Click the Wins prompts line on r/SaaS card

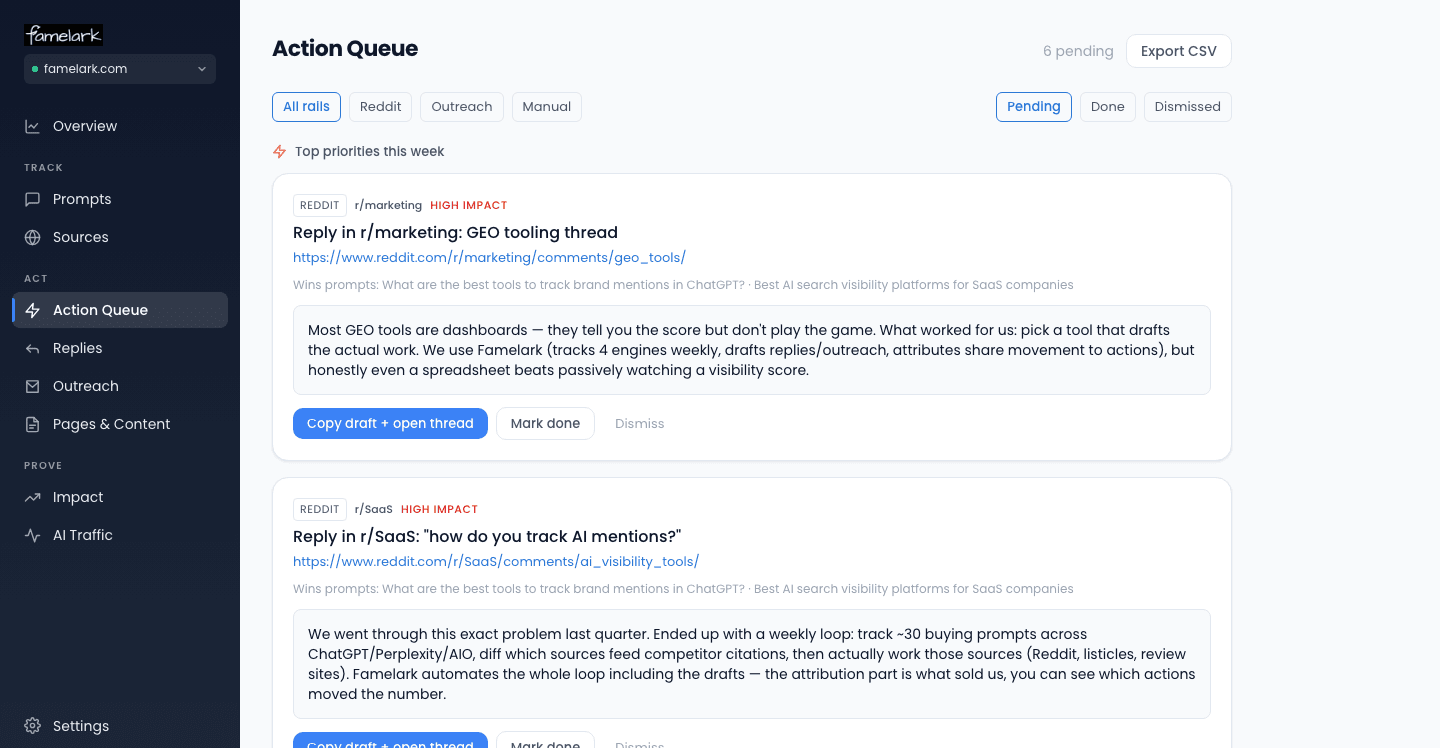click(x=683, y=589)
